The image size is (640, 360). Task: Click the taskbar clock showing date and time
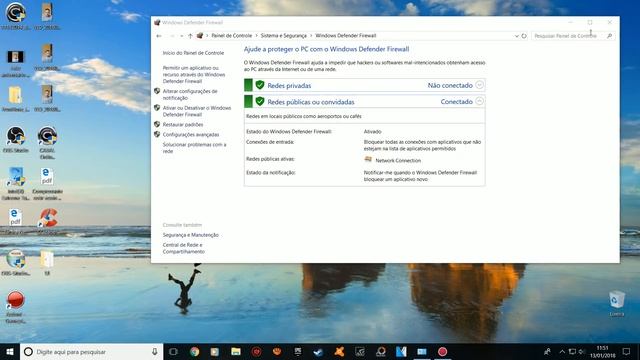click(602, 351)
